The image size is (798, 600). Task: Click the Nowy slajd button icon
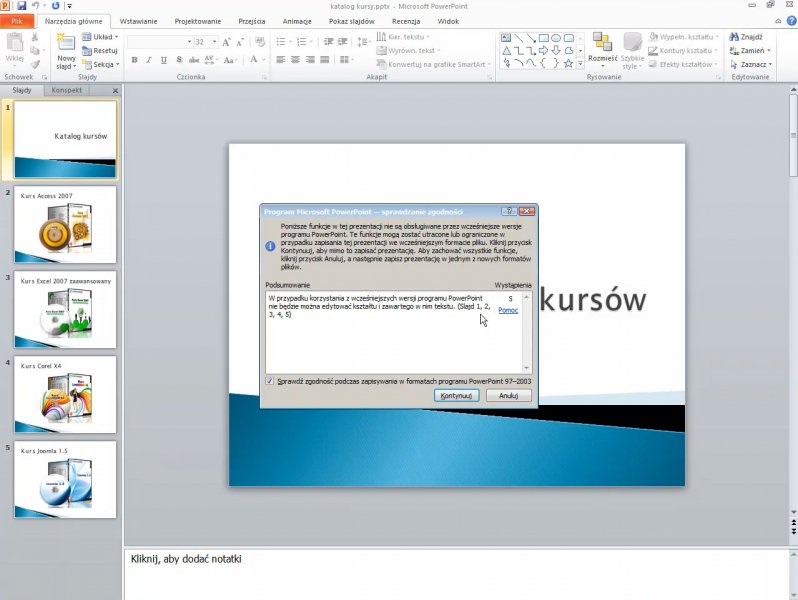click(x=66, y=42)
